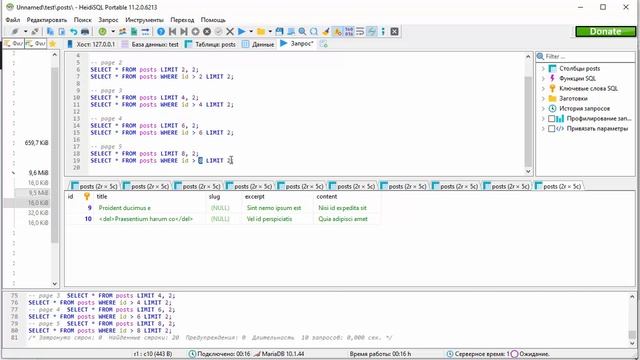The width and height of the screenshot is (640, 360).
Task: Click the close tab X toolbar icon
Action: point(394,31)
